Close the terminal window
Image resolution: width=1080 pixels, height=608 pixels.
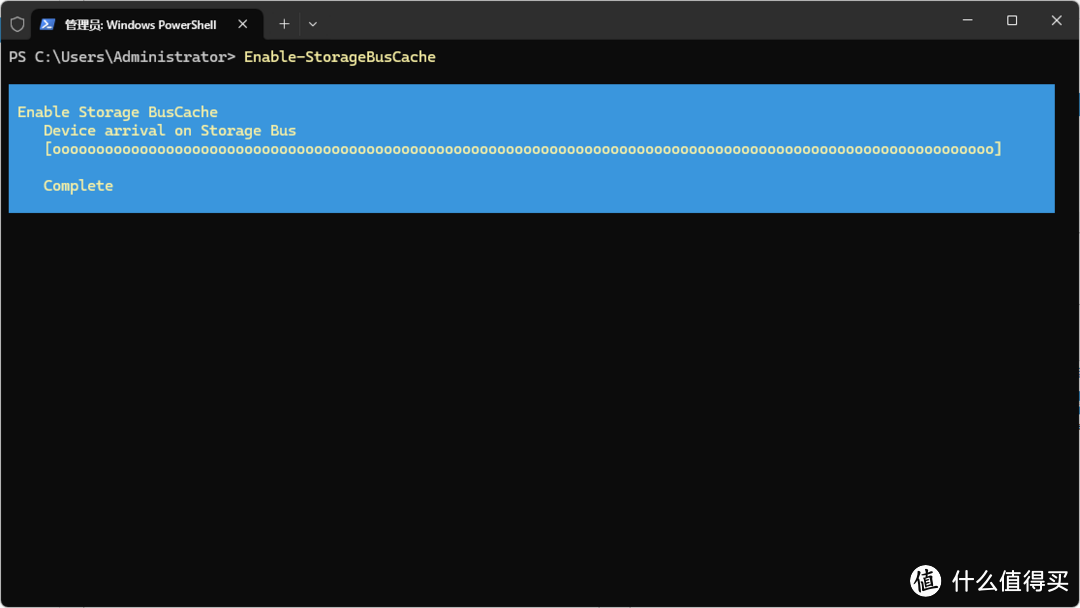pos(1057,21)
